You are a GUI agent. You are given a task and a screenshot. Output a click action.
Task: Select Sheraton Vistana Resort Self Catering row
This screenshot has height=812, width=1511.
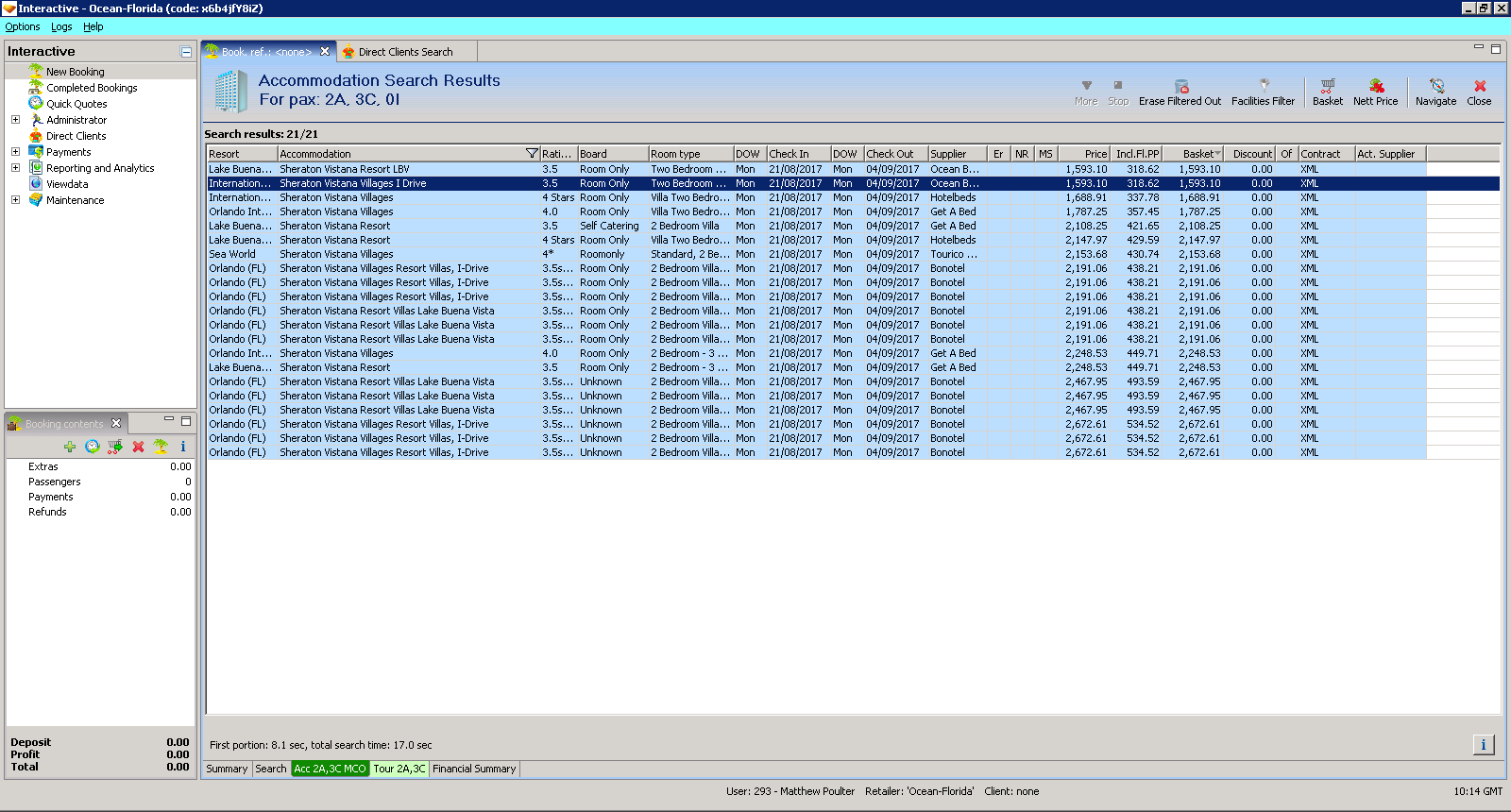tap(816, 226)
